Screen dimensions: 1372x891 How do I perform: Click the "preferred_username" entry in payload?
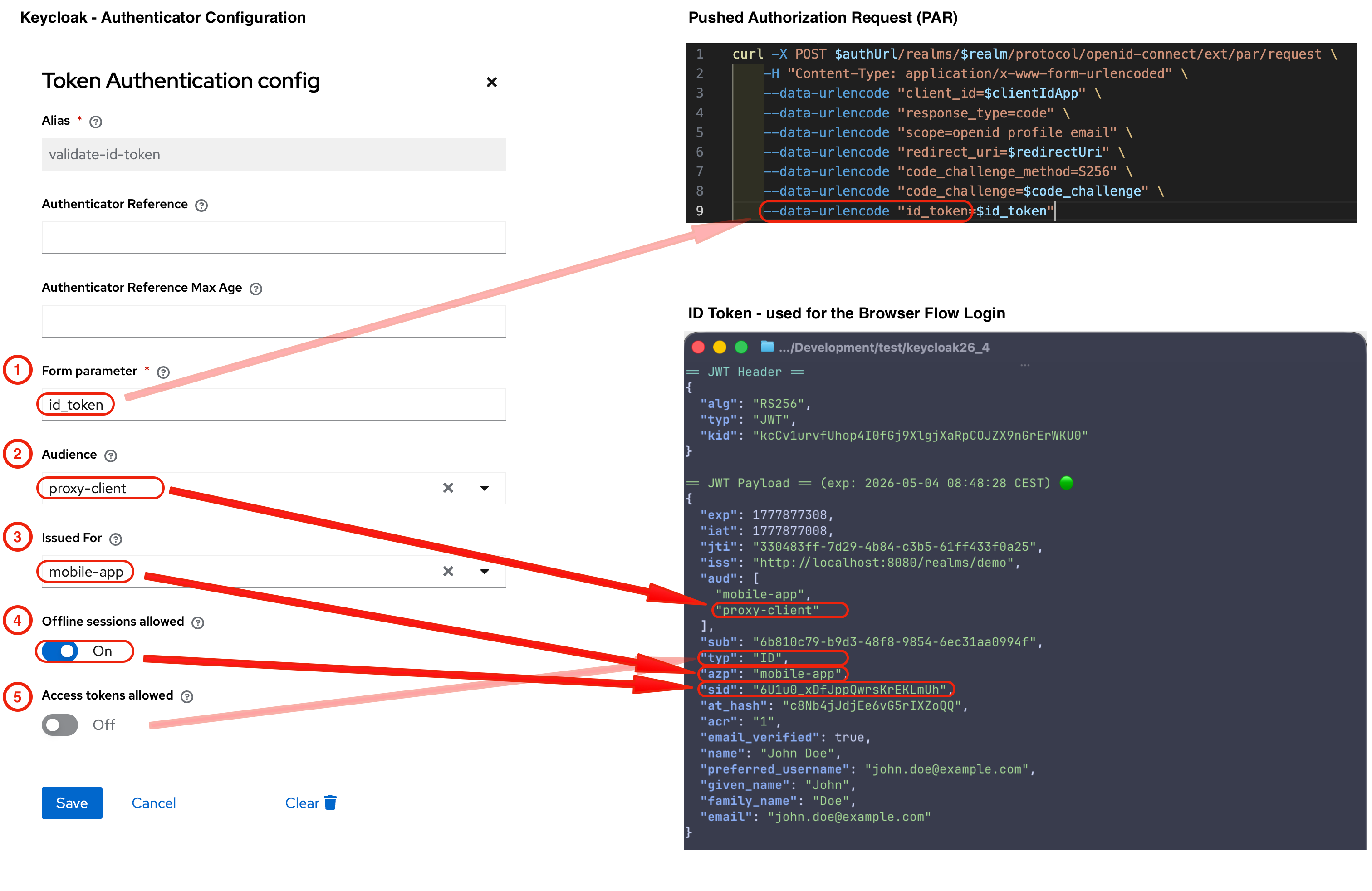(x=867, y=769)
